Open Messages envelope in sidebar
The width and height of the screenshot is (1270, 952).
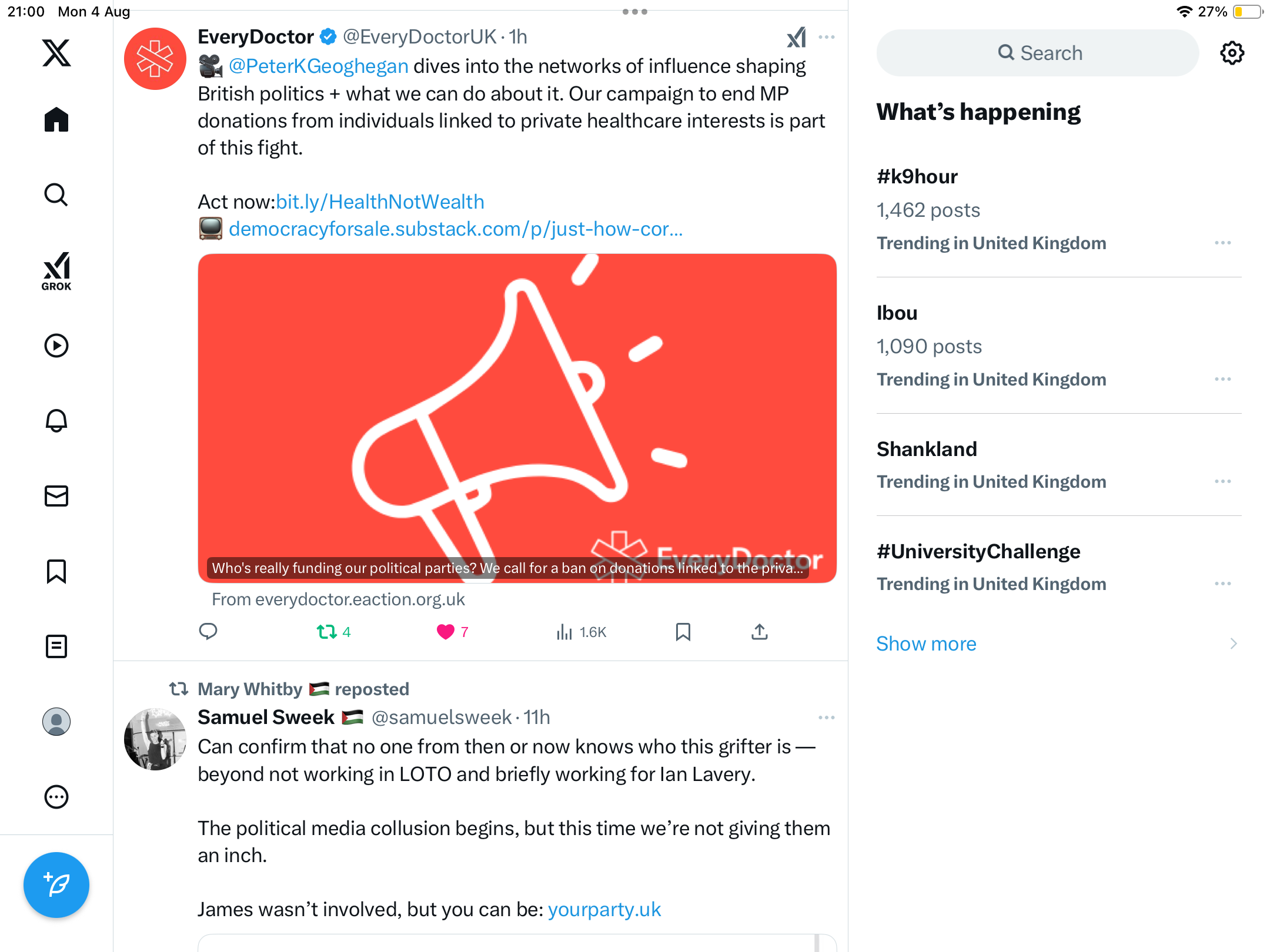(x=56, y=496)
